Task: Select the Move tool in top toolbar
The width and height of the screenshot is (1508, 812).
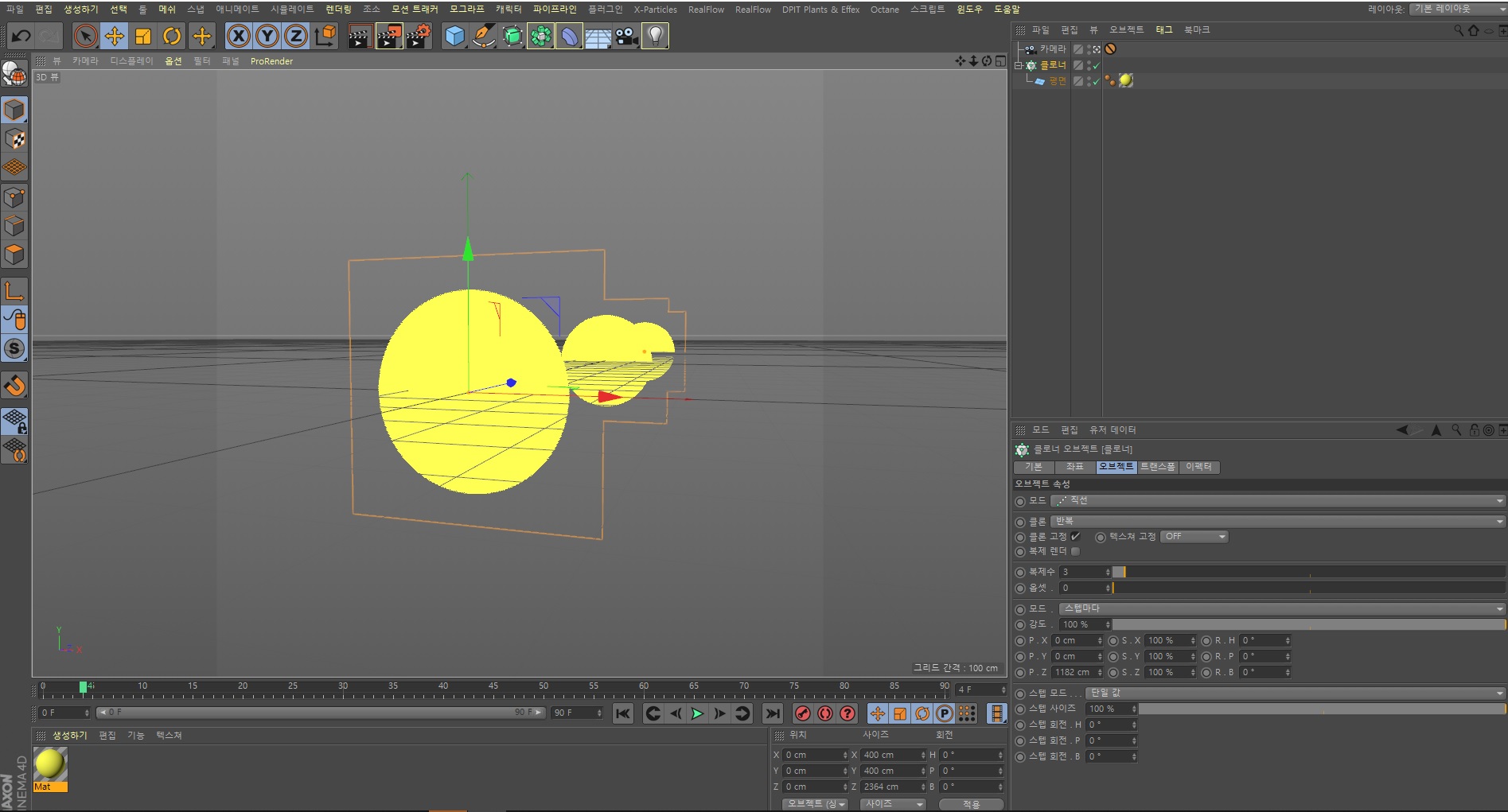Action: (115, 36)
